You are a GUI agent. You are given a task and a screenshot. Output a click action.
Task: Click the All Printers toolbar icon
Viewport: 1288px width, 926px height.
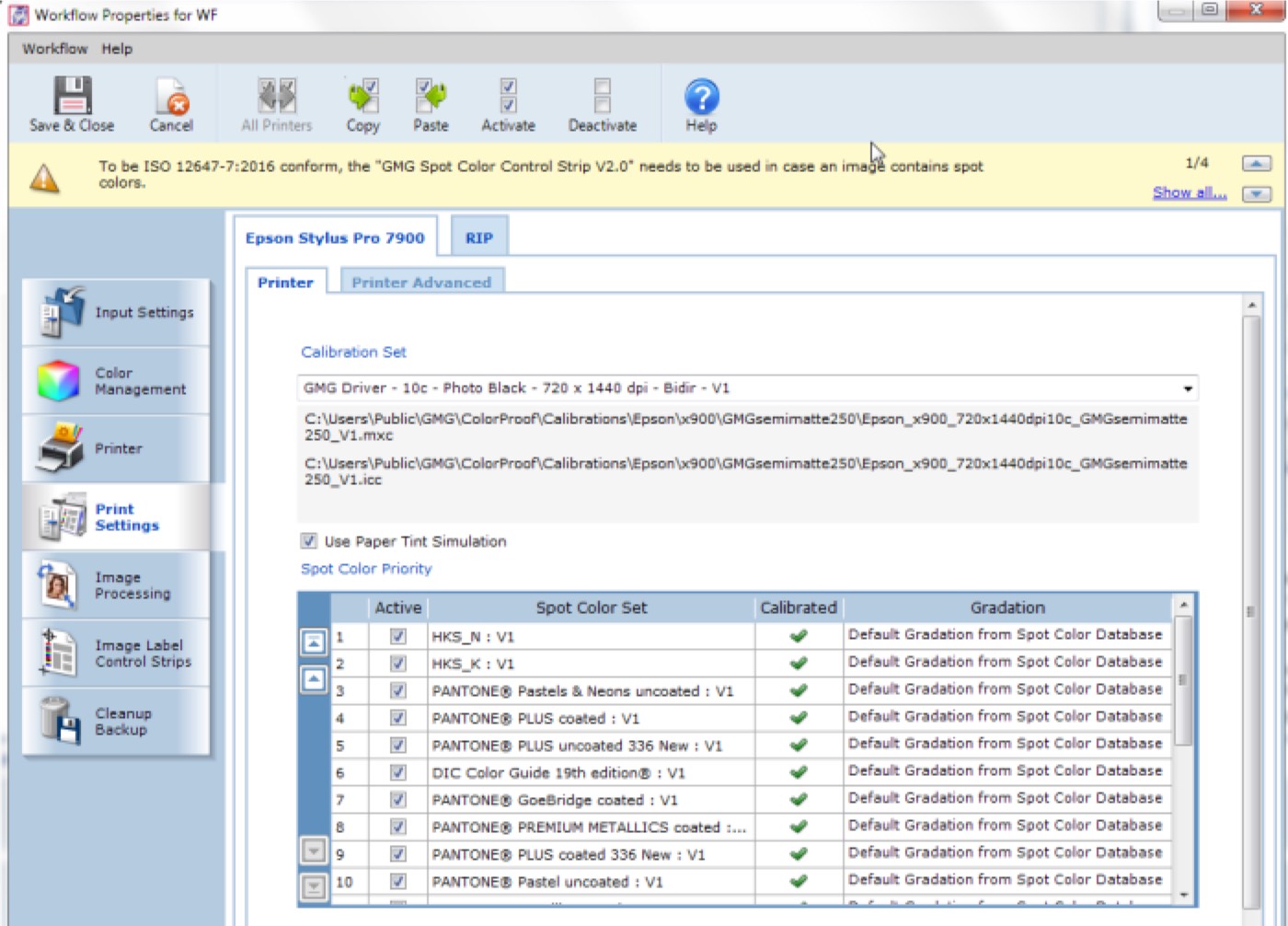(x=276, y=105)
